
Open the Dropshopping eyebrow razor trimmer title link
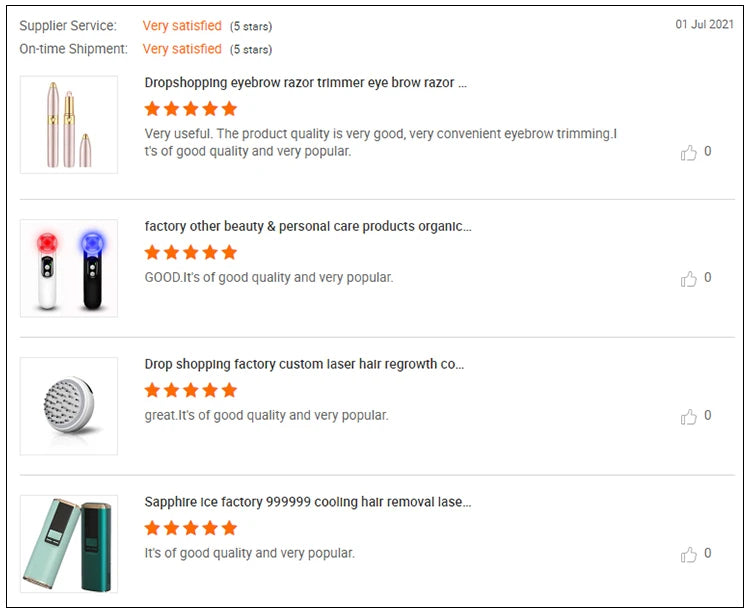point(305,83)
